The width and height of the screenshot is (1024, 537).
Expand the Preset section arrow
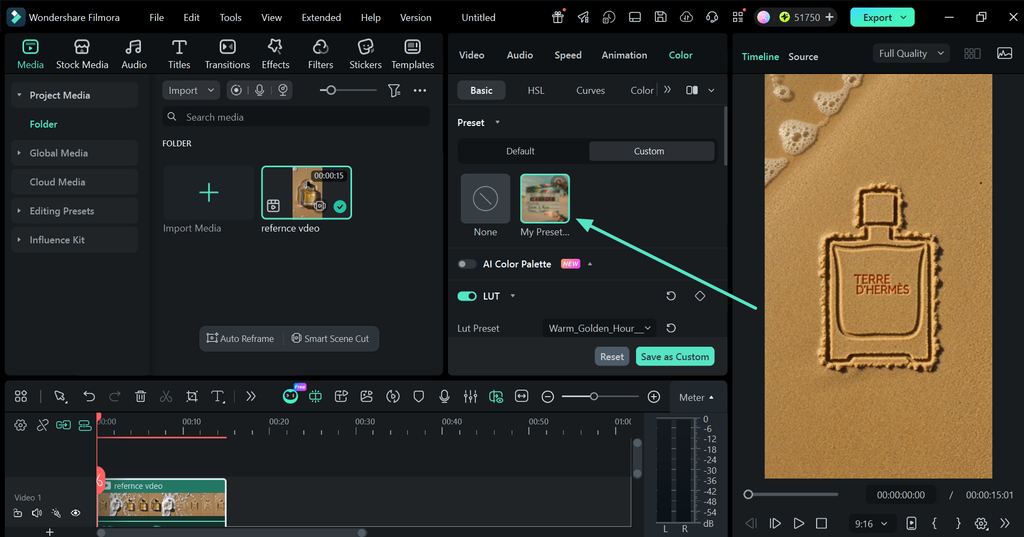point(498,122)
